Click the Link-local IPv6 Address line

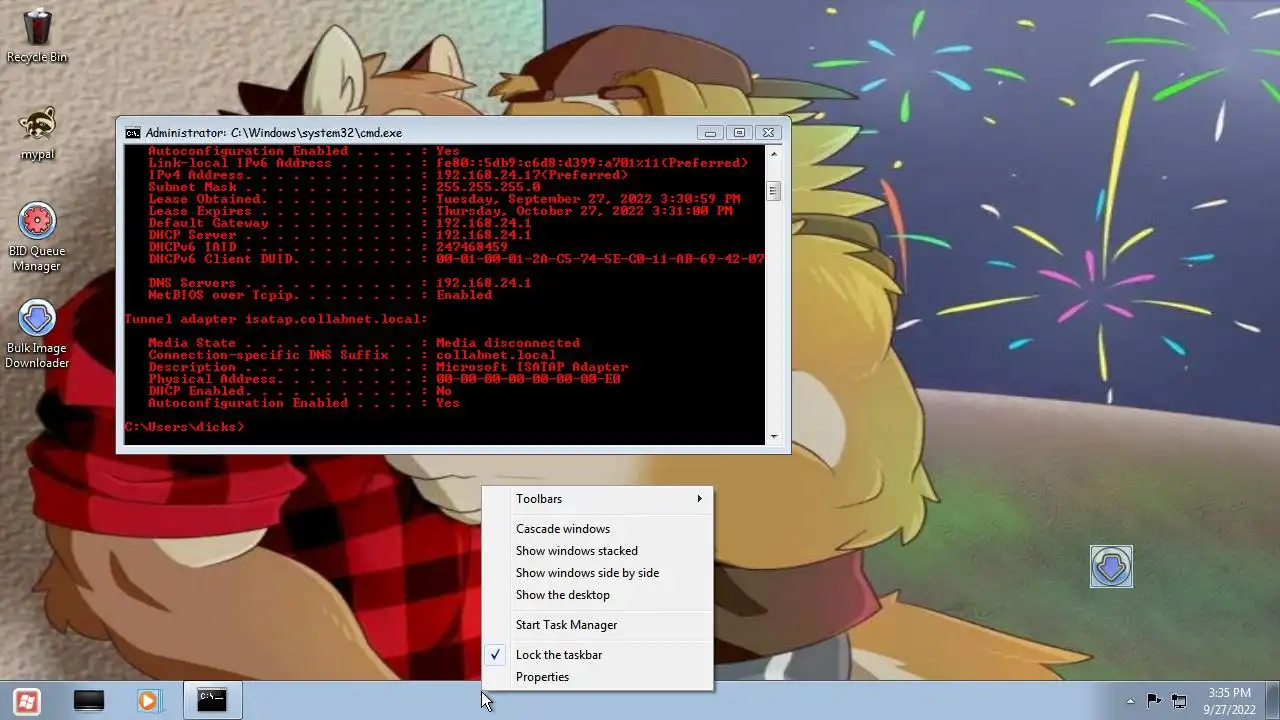click(x=448, y=163)
